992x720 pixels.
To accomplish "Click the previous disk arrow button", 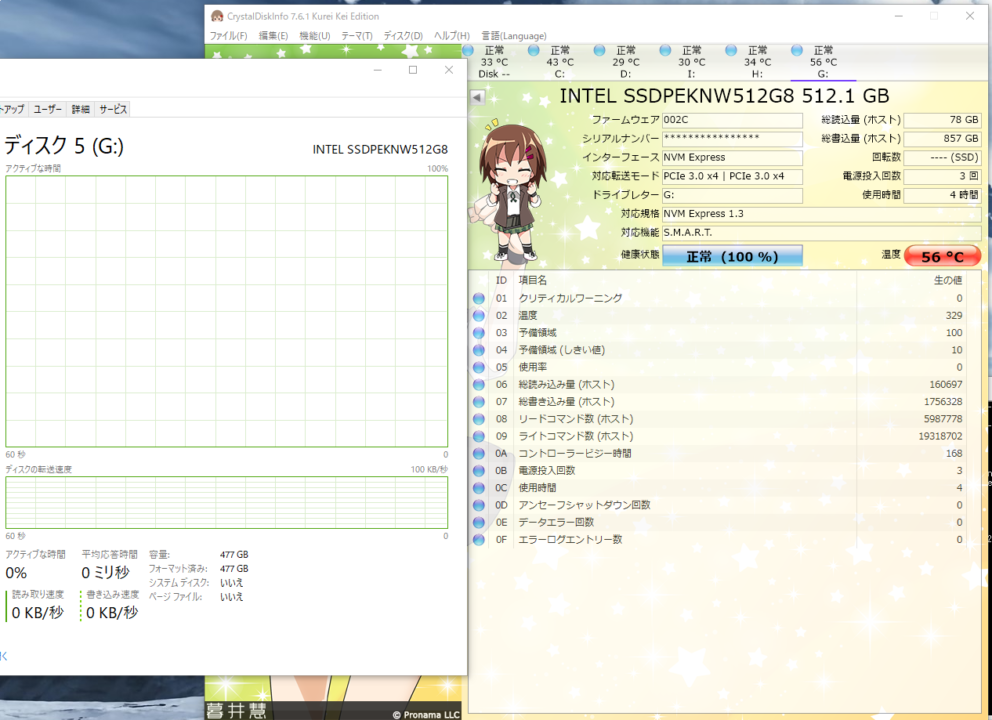I will pyautogui.click(x=477, y=97).
